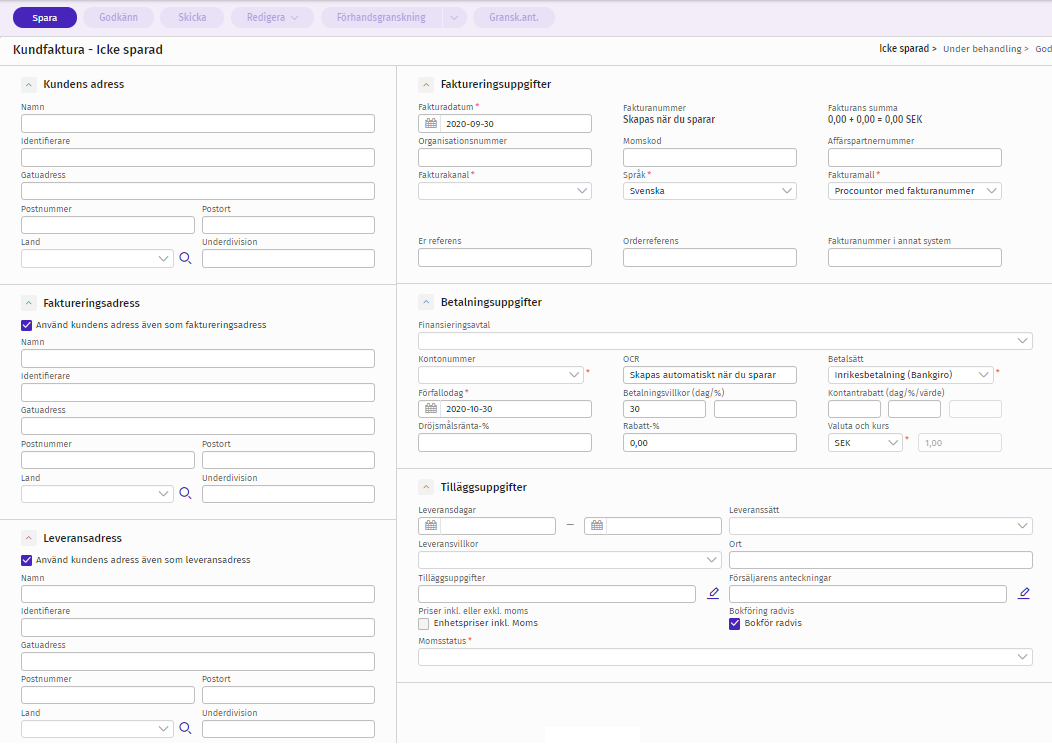Collapse the Leveransadress section
The image size is (1052, 750).
pyautogui.click(x=28, y=538)
